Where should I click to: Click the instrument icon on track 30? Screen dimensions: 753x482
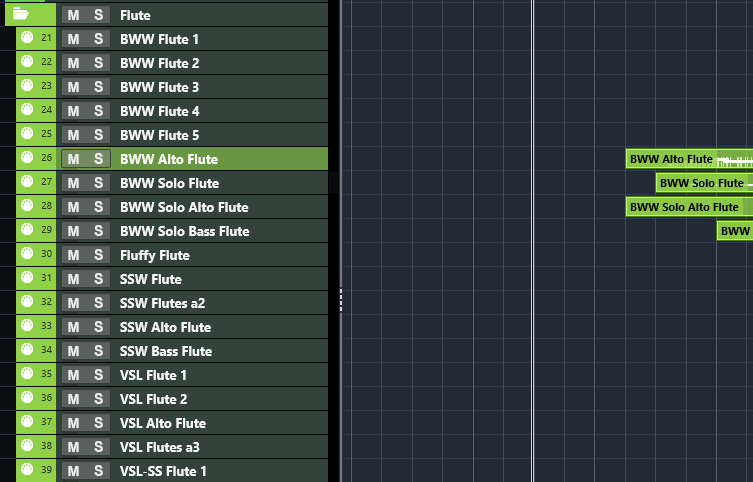point(27,255)
